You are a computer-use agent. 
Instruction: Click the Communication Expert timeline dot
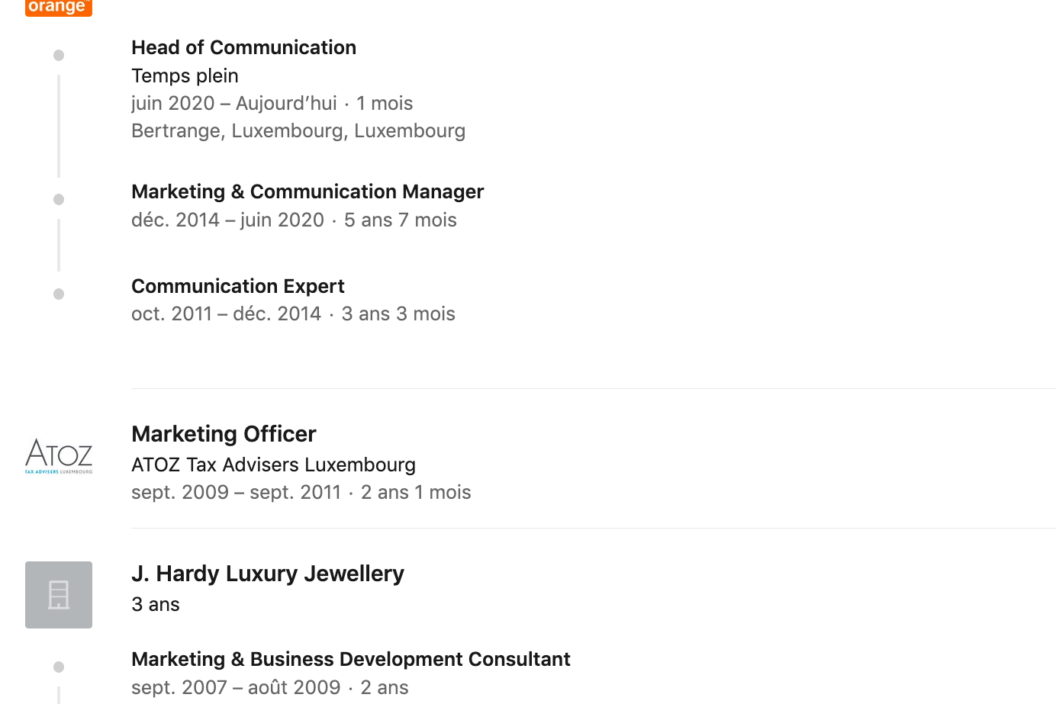58,294
